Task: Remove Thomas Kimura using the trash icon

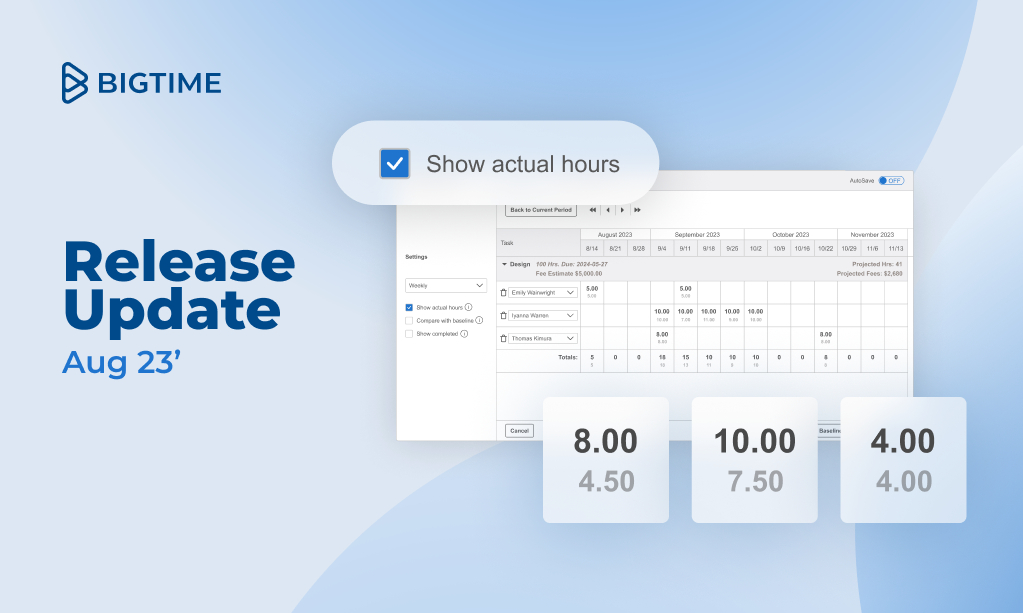Action: tap(503, 338)
